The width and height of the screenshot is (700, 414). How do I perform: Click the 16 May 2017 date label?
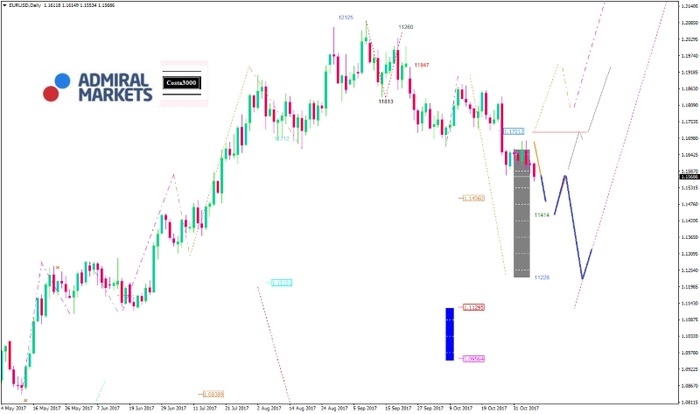pyautogui.click(x=47, y=408)
